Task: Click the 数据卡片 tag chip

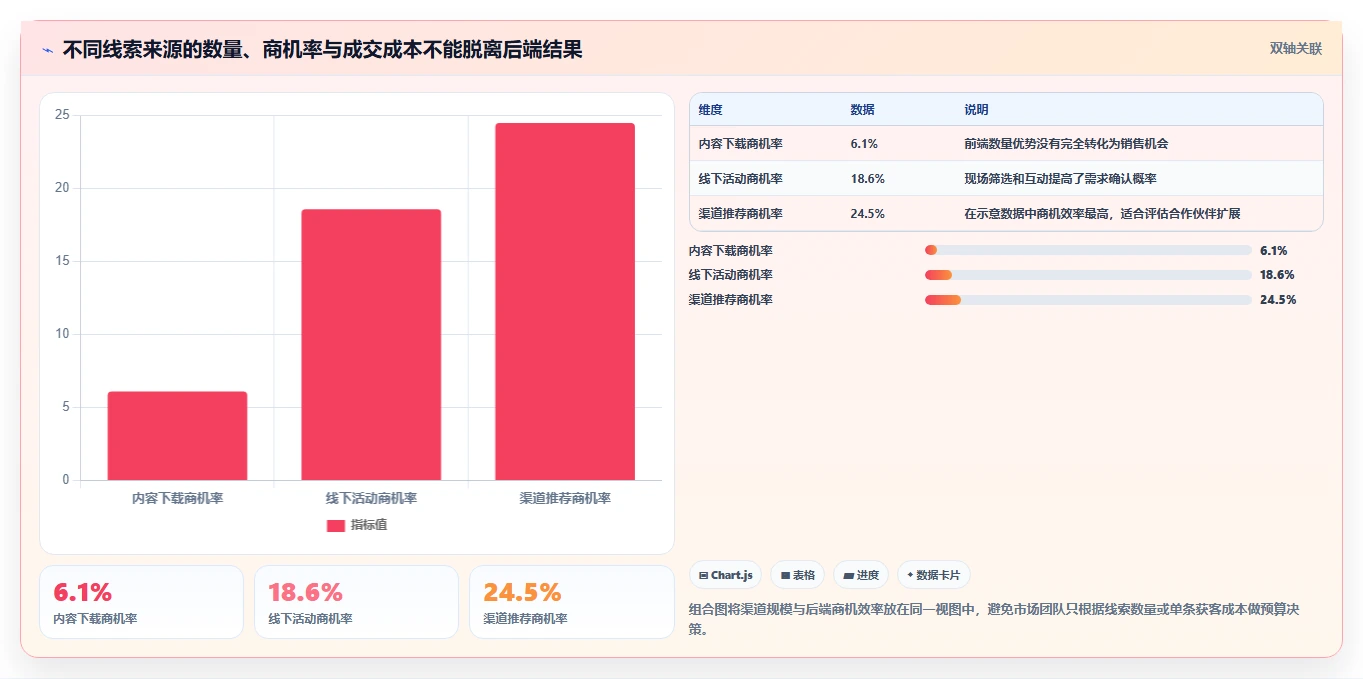Action: pos(933,575)
